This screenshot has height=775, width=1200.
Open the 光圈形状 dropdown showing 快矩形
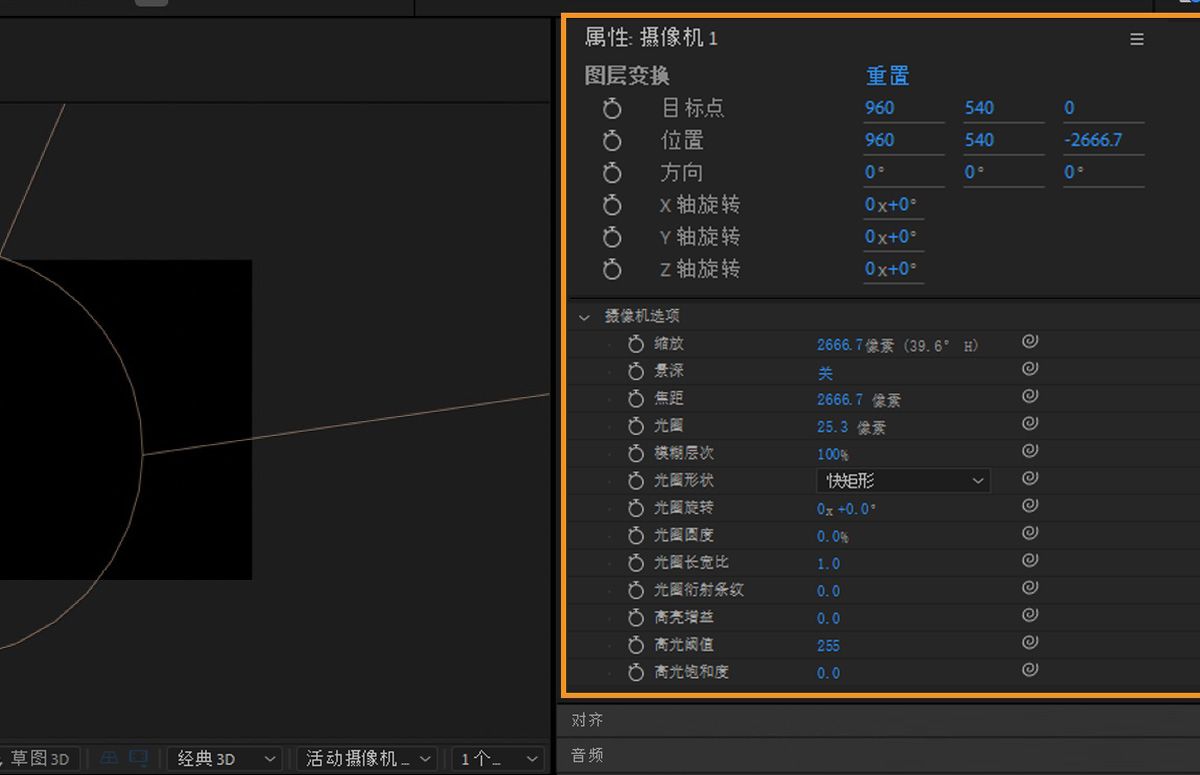tap(900, 480)
